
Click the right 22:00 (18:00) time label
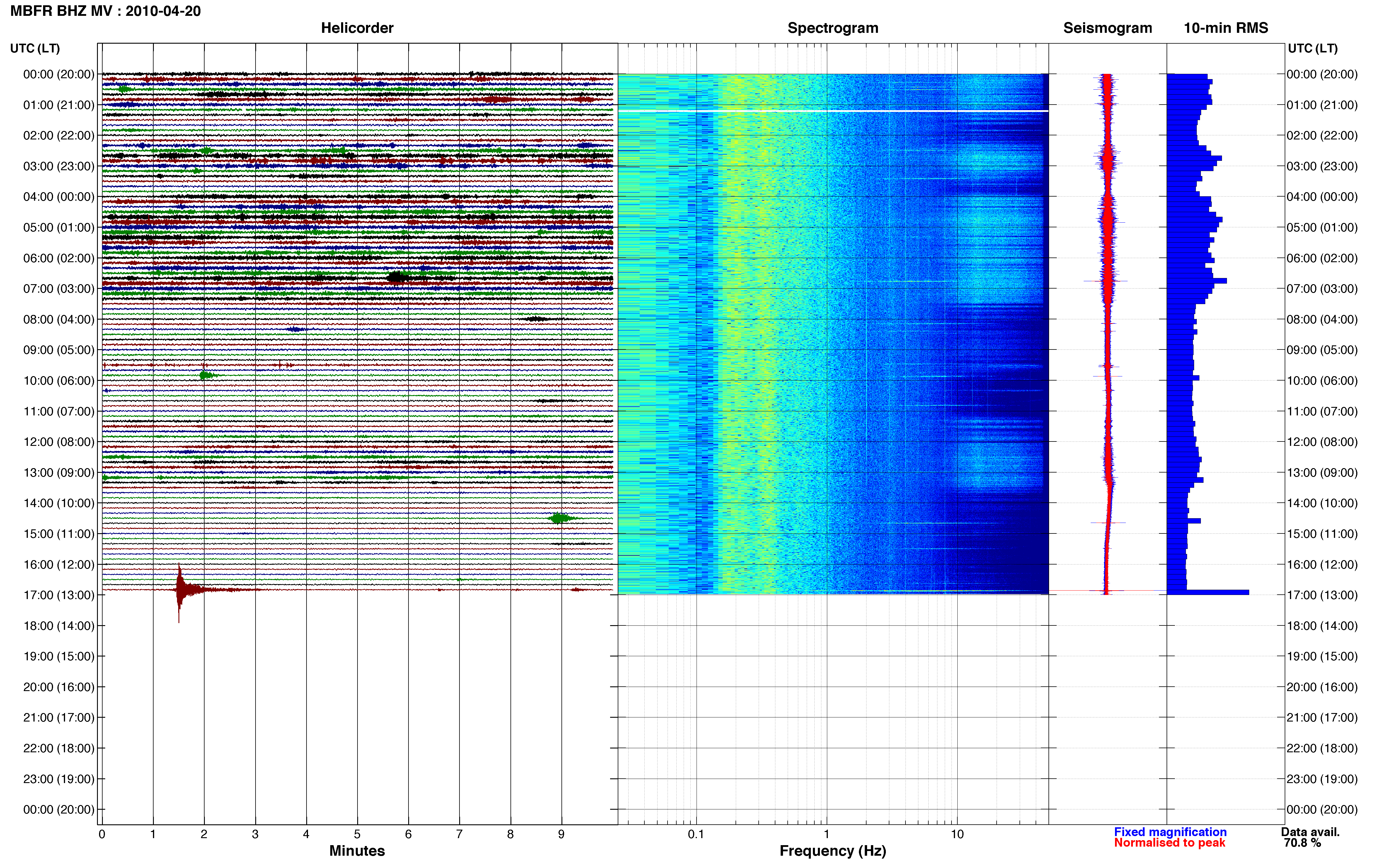click(1322, 748)
